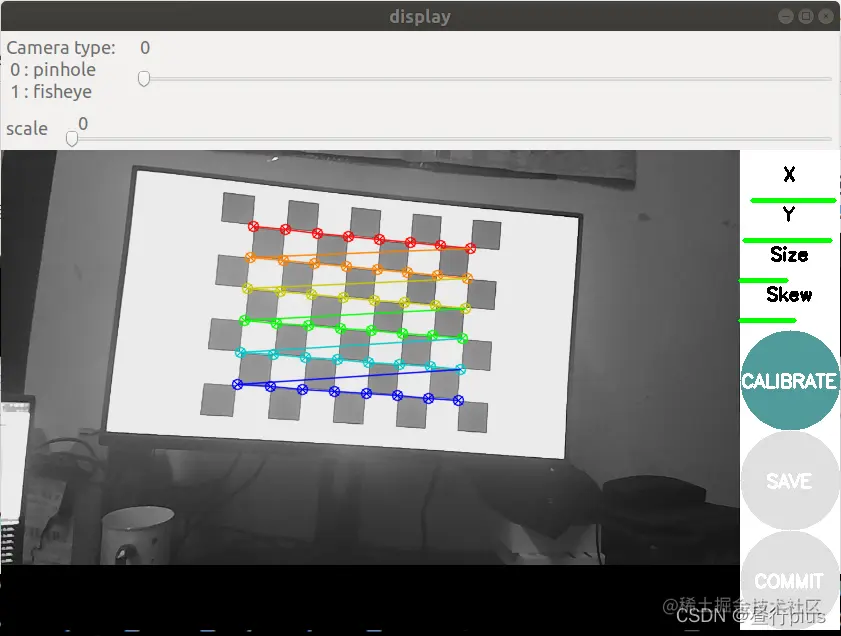The width and height of the screenshot is (841, 636).
Task: Click the Camera type slider handle
Action: [144, 79]
